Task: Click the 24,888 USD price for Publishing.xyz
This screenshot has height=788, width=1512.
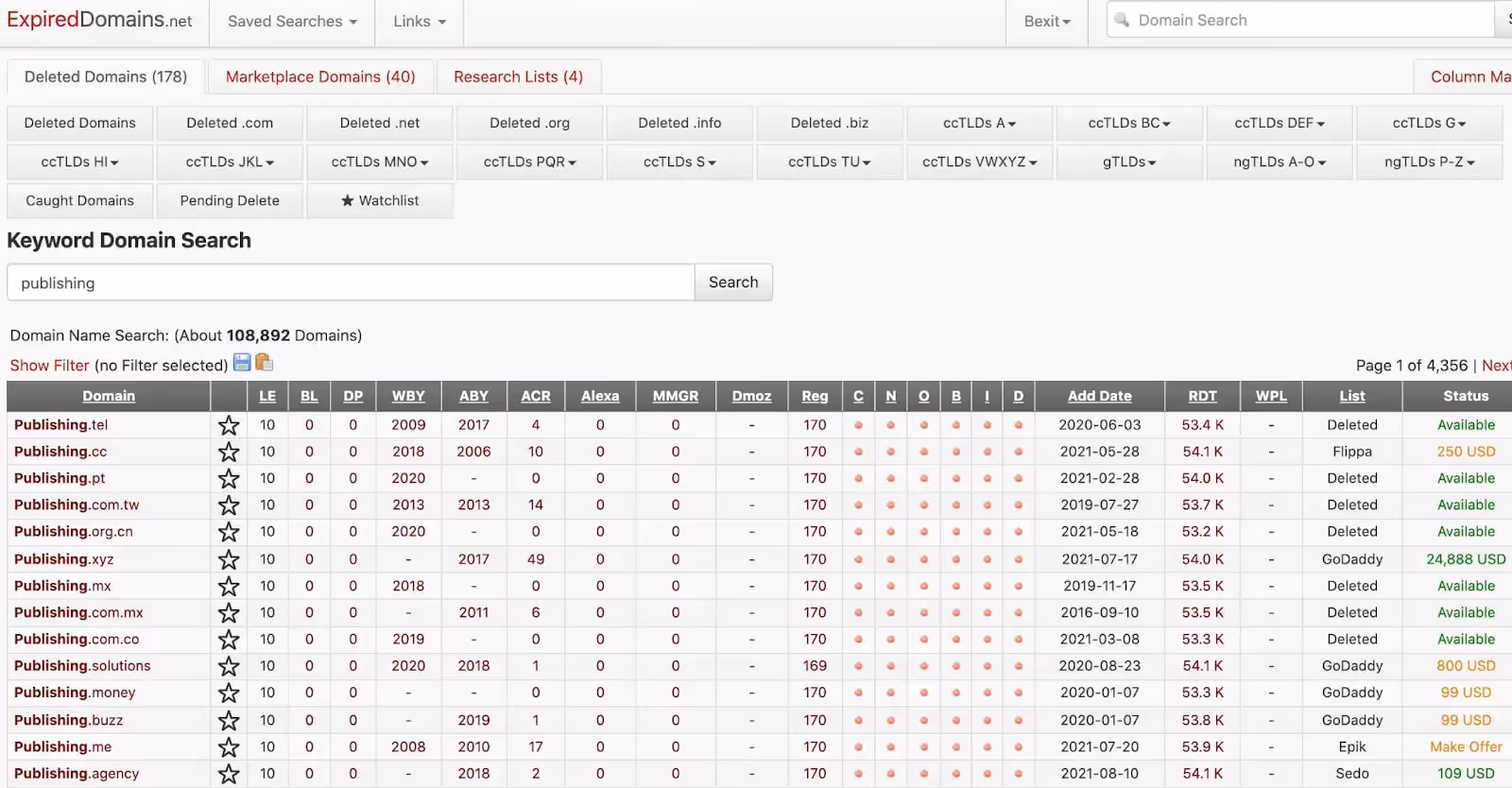Action: (x=1466, y=559)
